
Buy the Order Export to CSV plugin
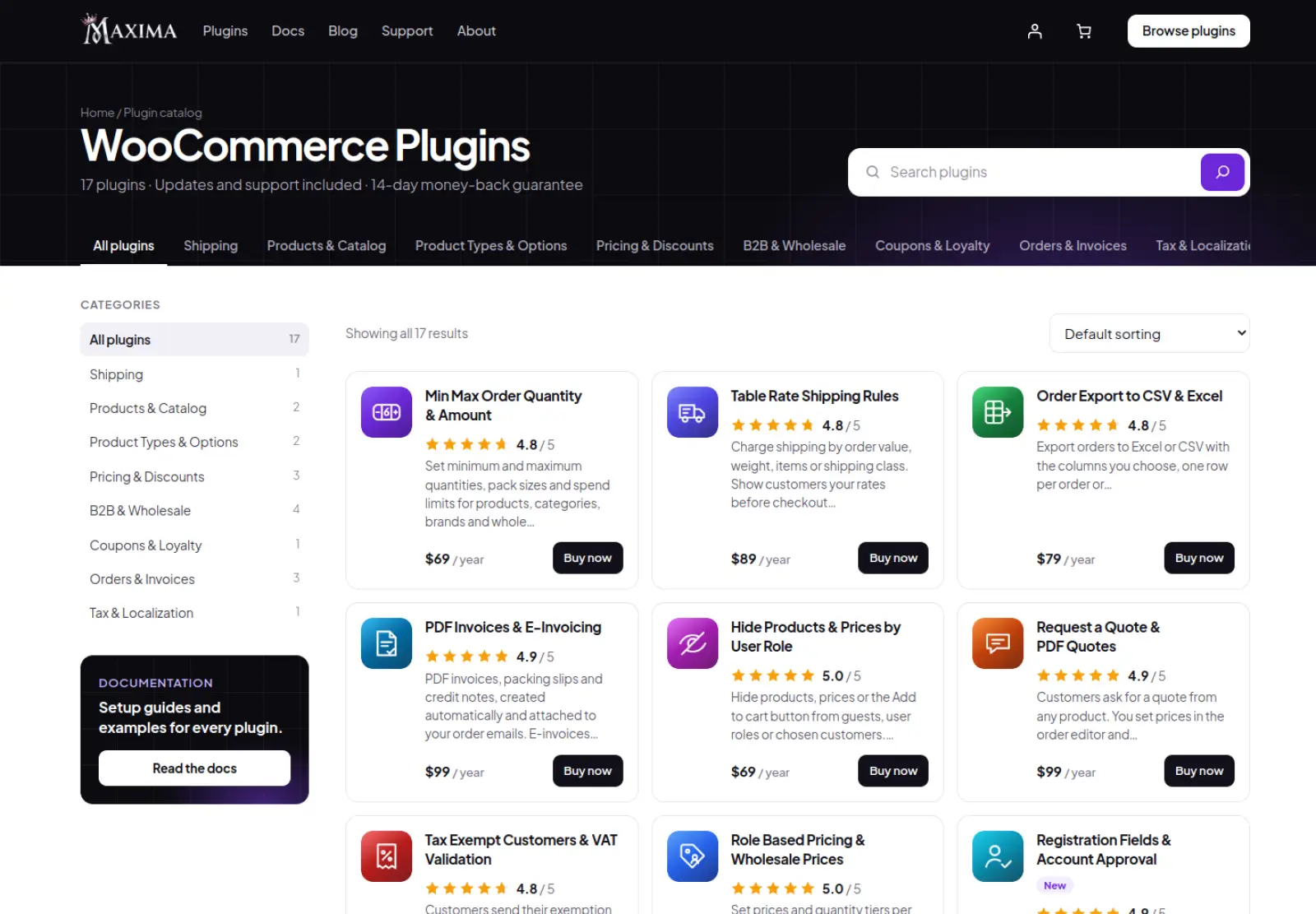tap(1199, 558)
